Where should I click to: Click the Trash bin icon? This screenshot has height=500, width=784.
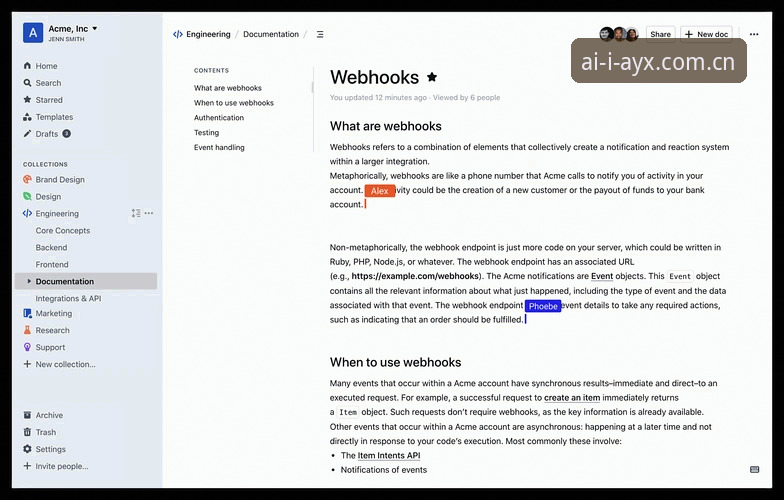click(27, 432)
